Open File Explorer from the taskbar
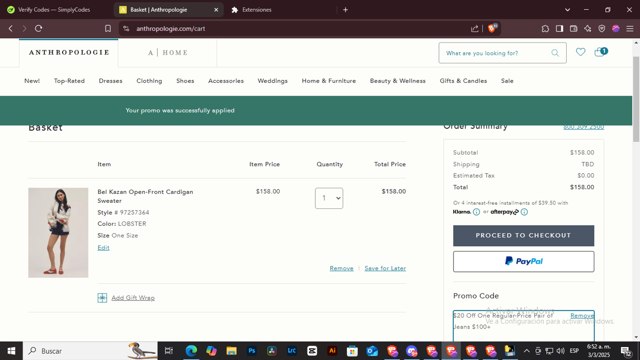Screen dimensions: 640x360 (231, 351)
